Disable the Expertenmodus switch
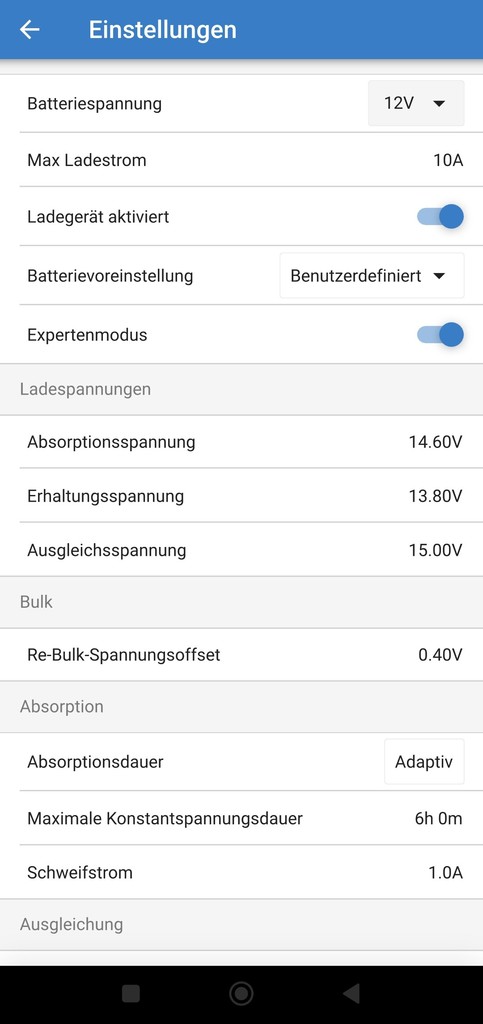 (x=441, y=335)
